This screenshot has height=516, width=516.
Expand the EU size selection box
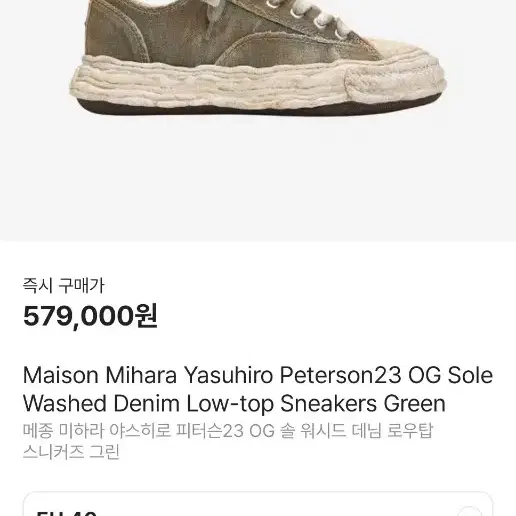pos(258,504)
